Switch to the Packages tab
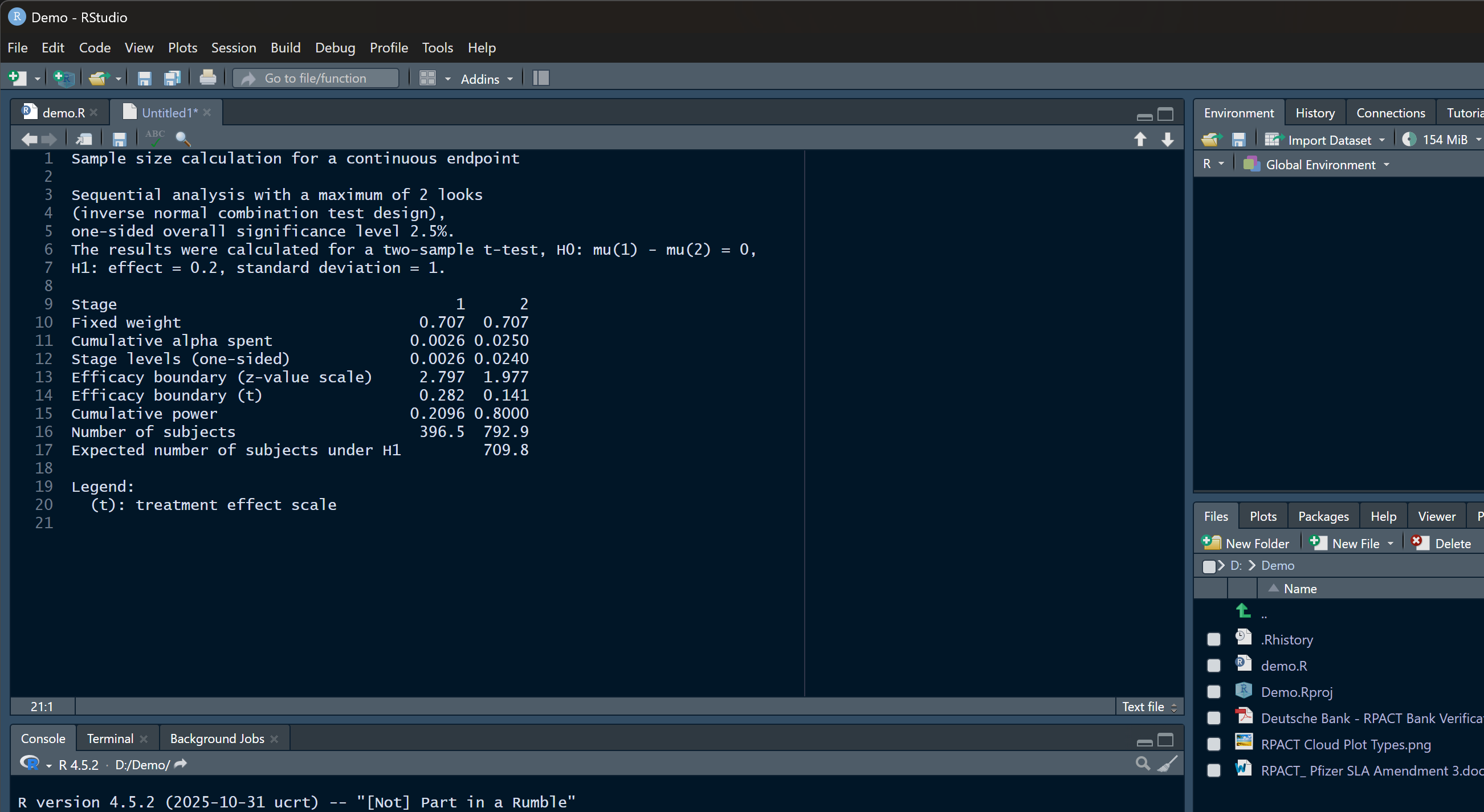This screenshot has height=812, width=1484. [1323, 516]
